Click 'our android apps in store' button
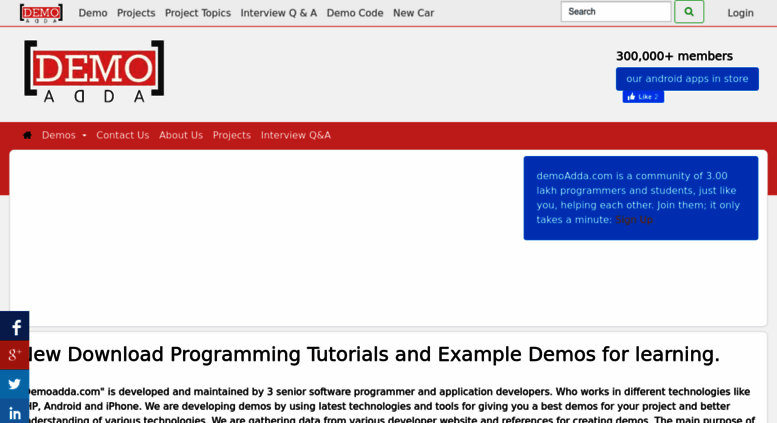Image resolution: width=777 pixels, height=423 pixels. coord(687,79)
